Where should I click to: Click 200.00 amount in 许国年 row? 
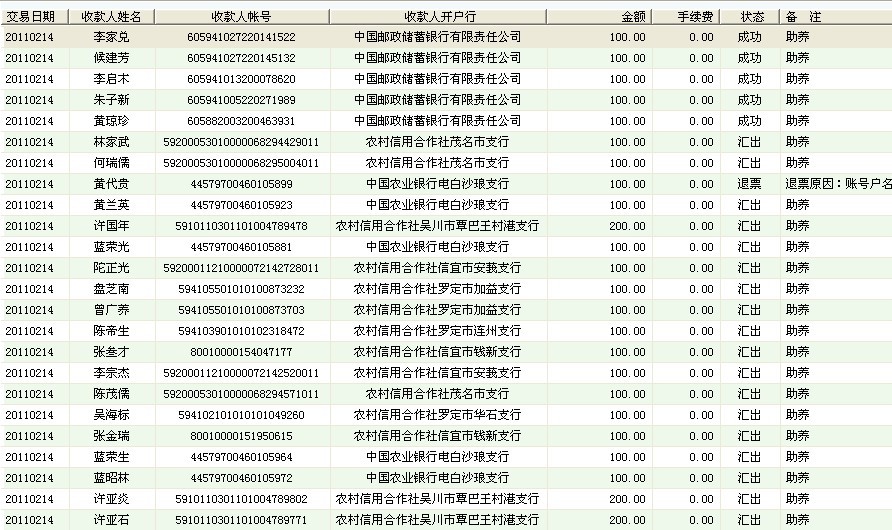(627, 226)
